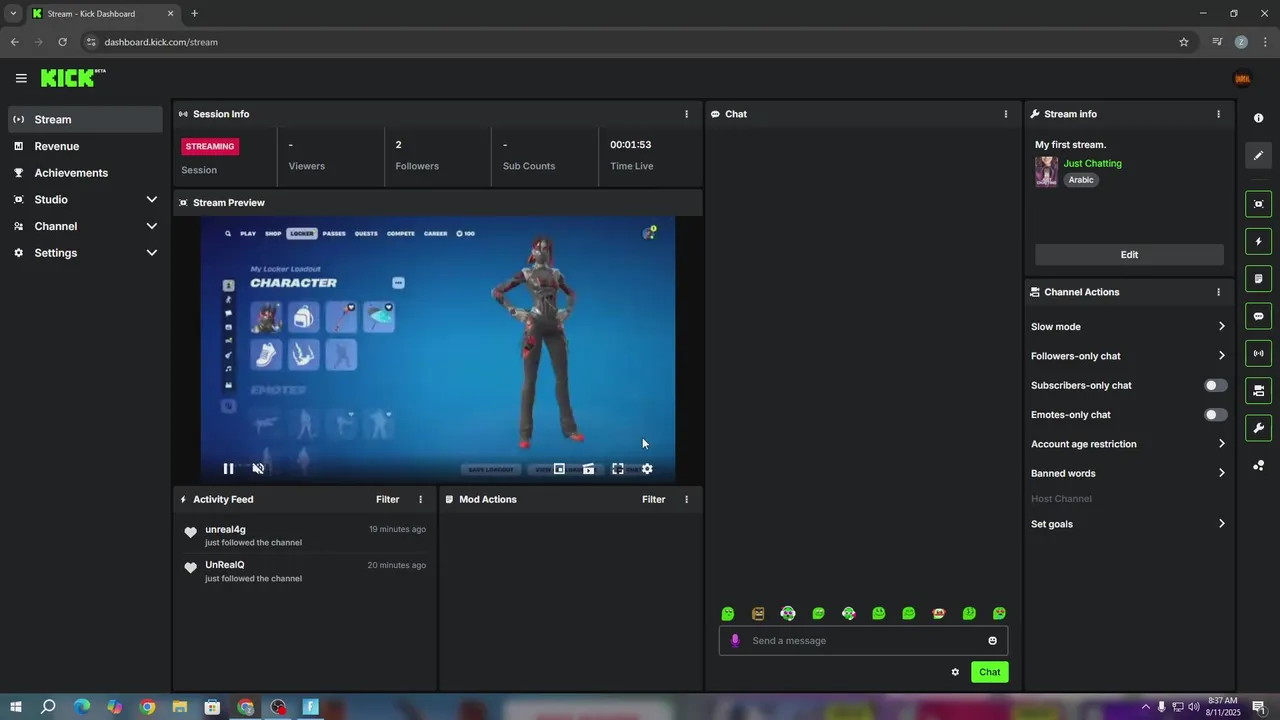Open the stream preview settings gear
1280x720 pixels.
click(x=647, y=468)
